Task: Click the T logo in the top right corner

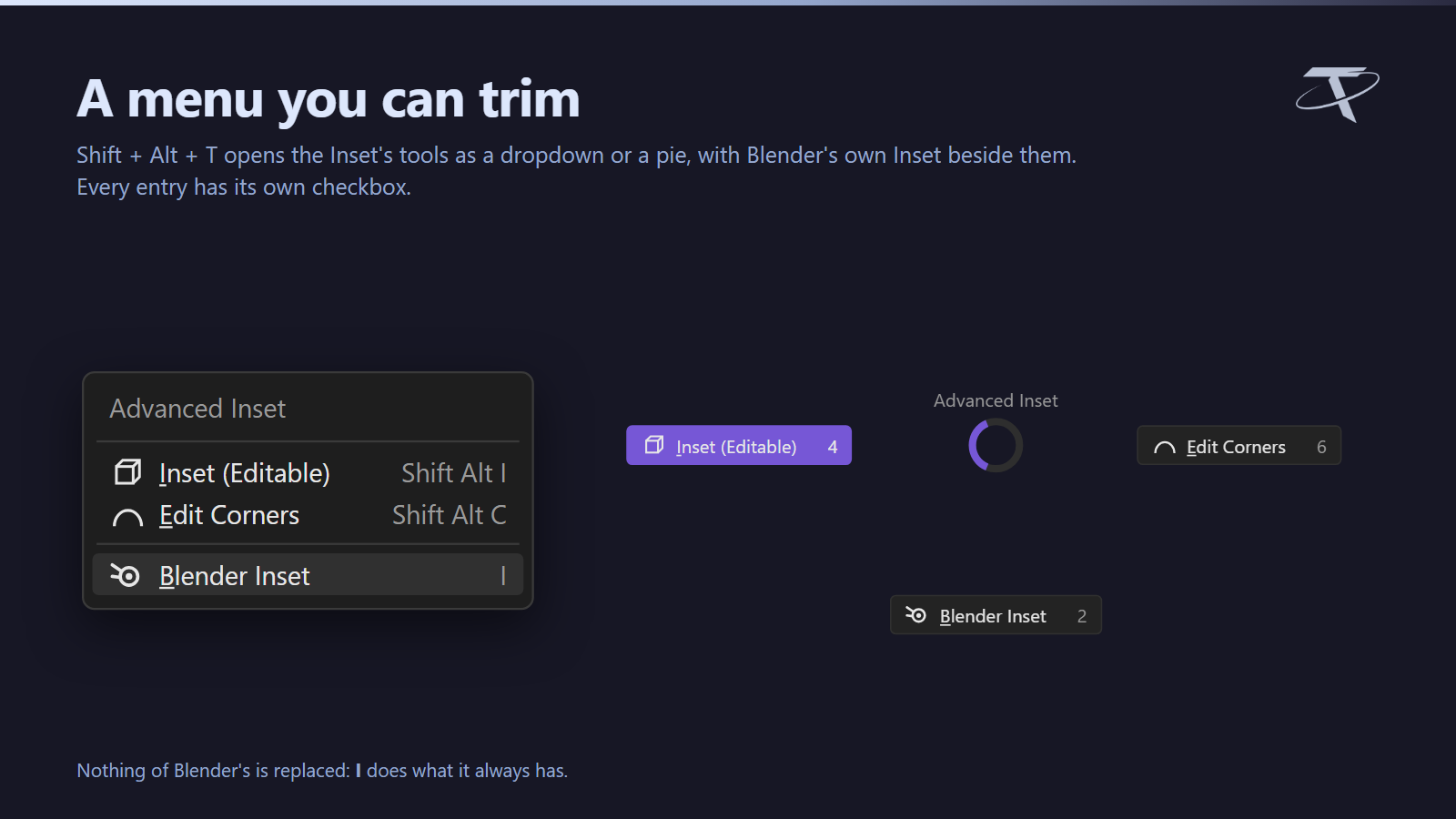Action: click(1338, 94)
